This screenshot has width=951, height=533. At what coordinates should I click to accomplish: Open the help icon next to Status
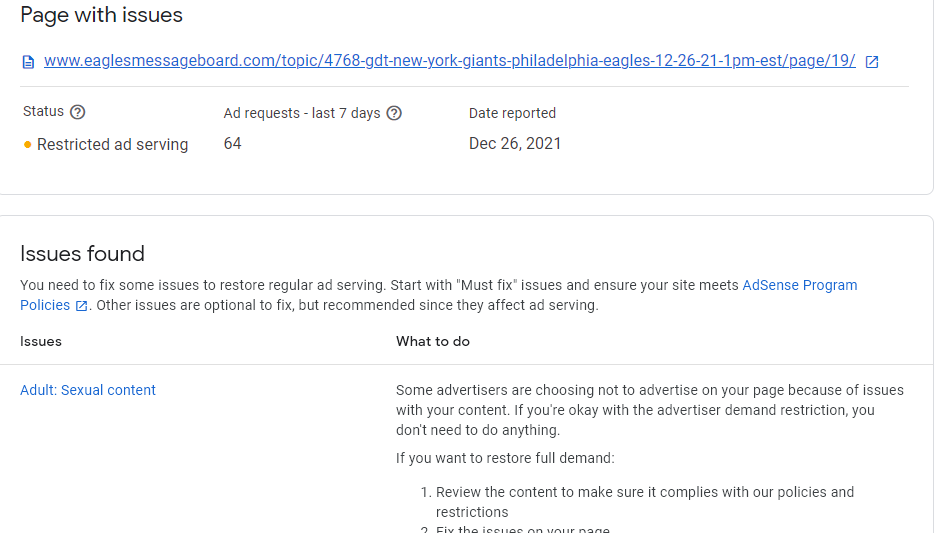pyautogui.click(x=78, y=112)
